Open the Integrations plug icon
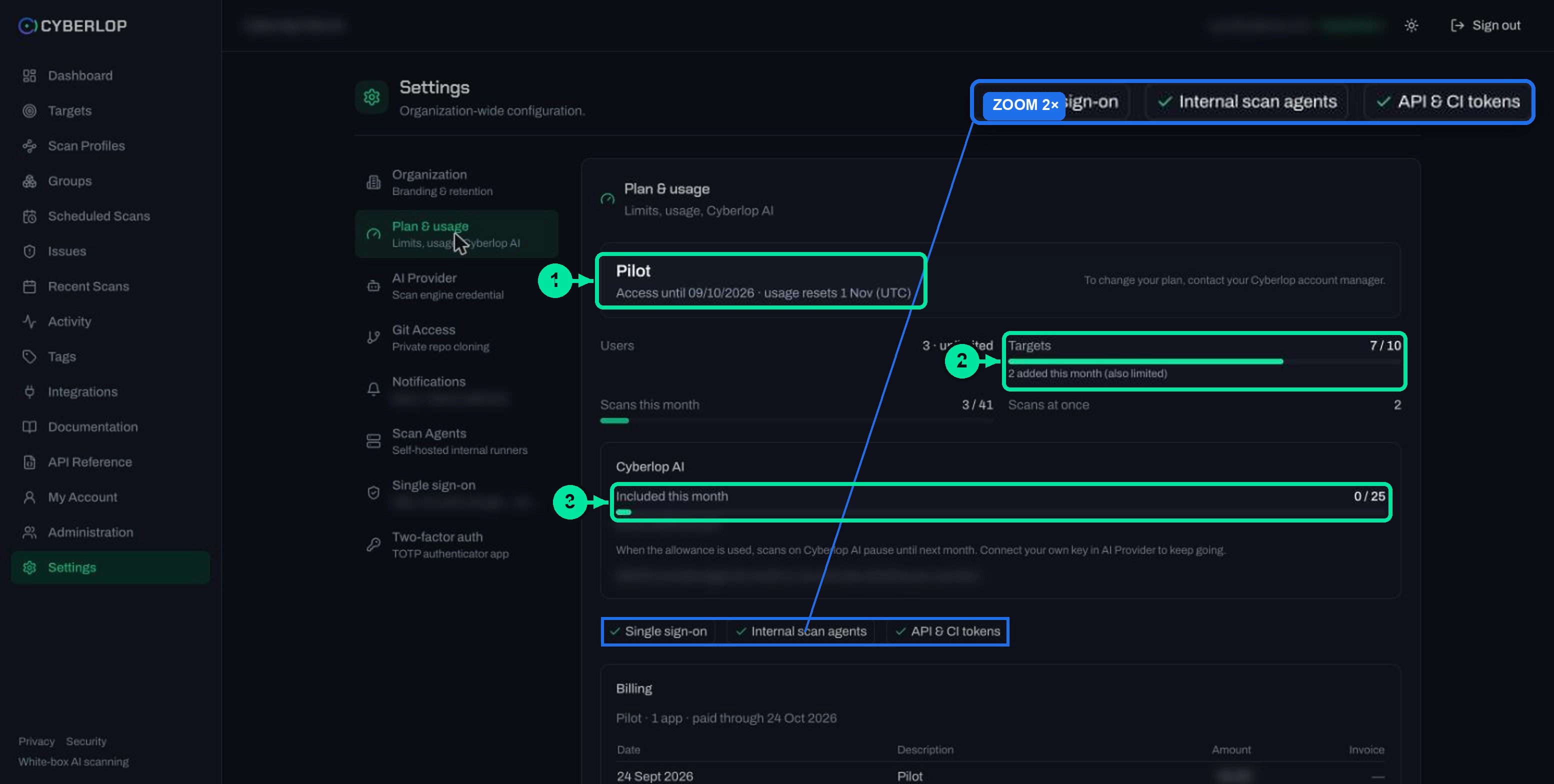1554x784 pixels. click(x=29, y=392)
